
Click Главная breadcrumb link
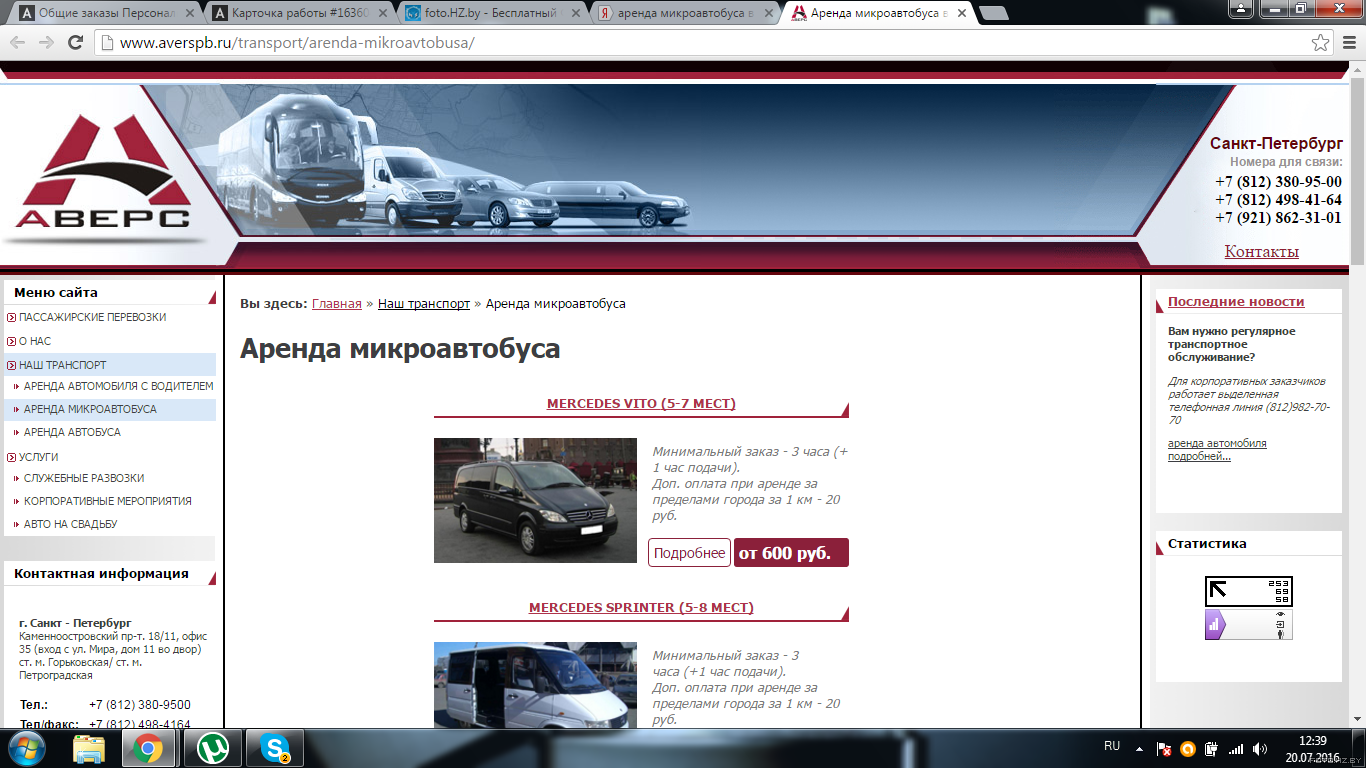[337, 303]
